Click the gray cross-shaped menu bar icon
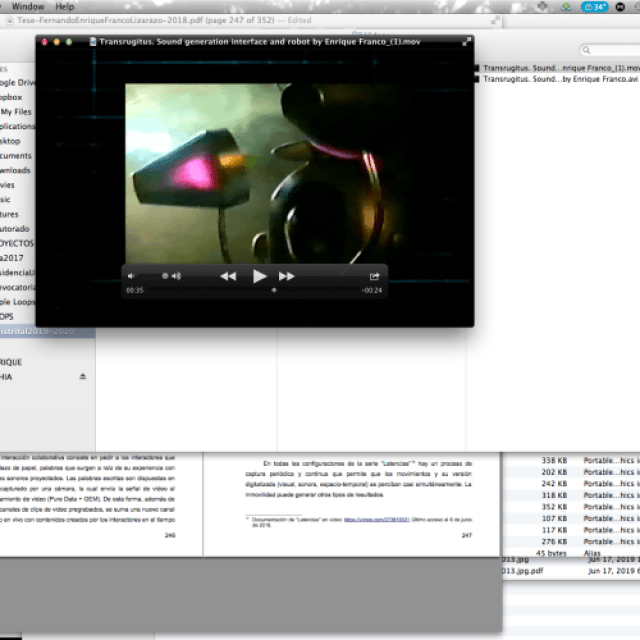Image resolution: width=640 pixels, height=640 pixels. coord(542,6)
